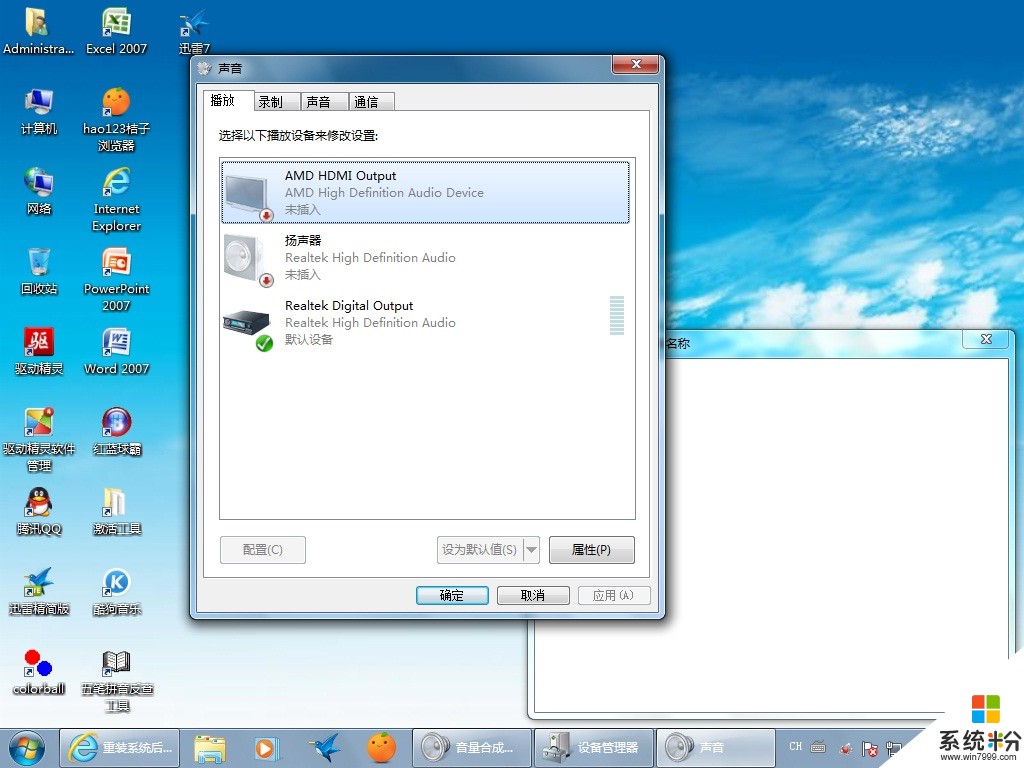Select the PowerPoint 2007 desktop shortcut
Screen dimensions: 1024x768
116,279
